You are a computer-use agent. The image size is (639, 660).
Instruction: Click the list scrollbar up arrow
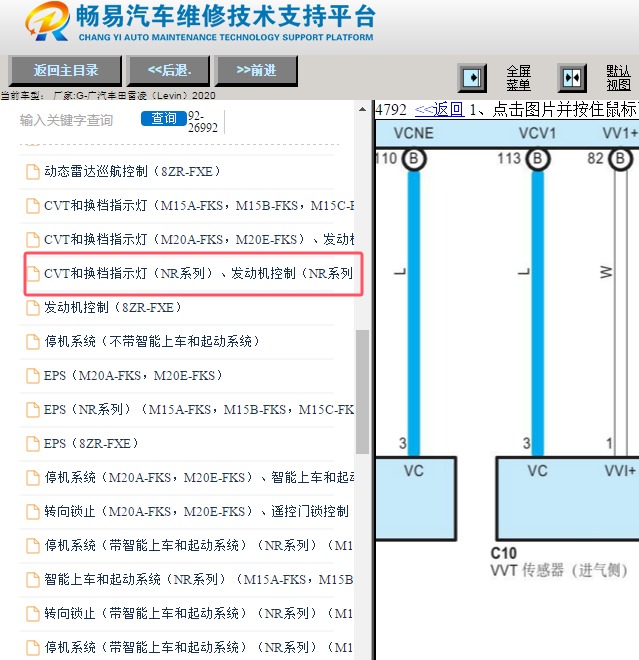click(x=362, y=109)
